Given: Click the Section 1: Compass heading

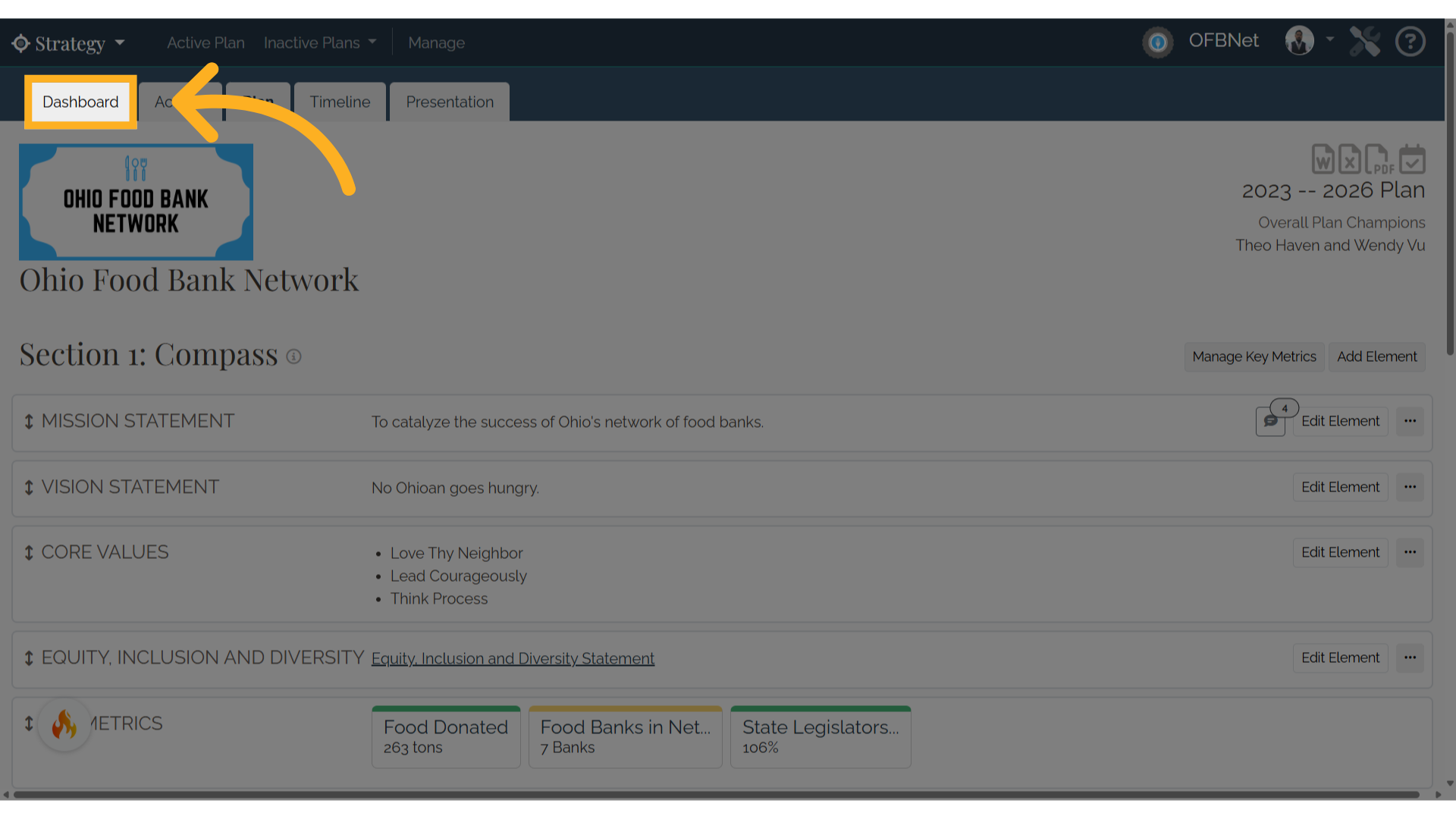Looking at the screenshot, I should pos(149,355).
